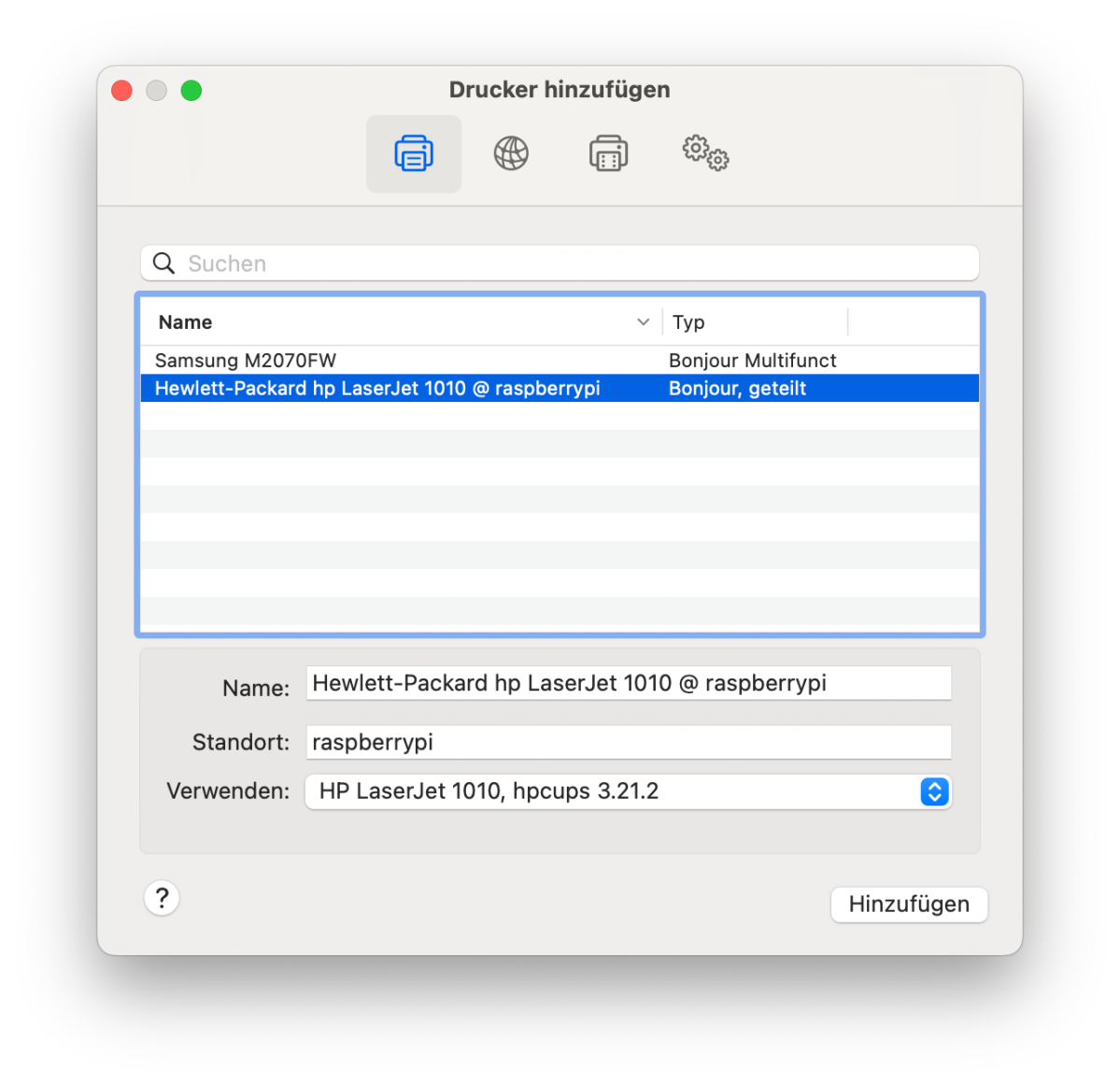Edit the Standort field containing raspberrypi
This screenshot has height=1084, width=1120.
click(x=629, y=742)
